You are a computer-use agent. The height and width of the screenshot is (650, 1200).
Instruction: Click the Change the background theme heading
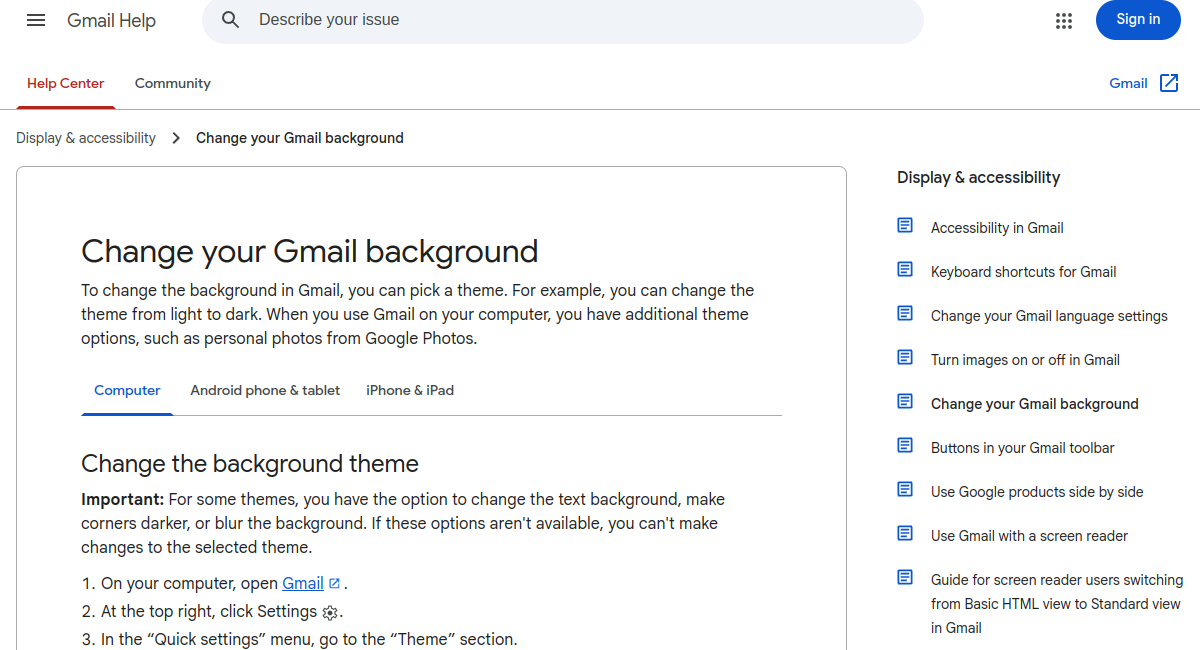pyautogui.click(x=250, y=464)
